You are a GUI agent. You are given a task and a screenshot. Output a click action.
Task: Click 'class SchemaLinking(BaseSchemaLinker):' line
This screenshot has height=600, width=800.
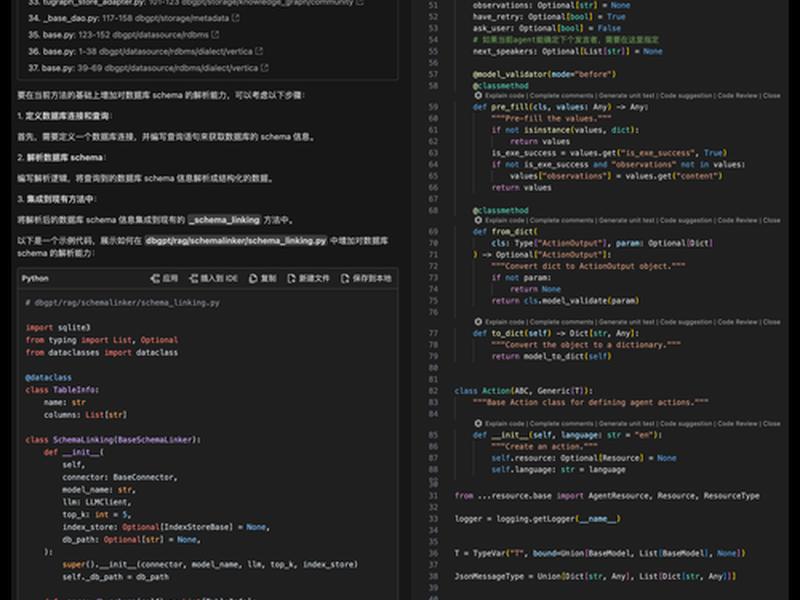pyautogui.click(x=113, y=440)
